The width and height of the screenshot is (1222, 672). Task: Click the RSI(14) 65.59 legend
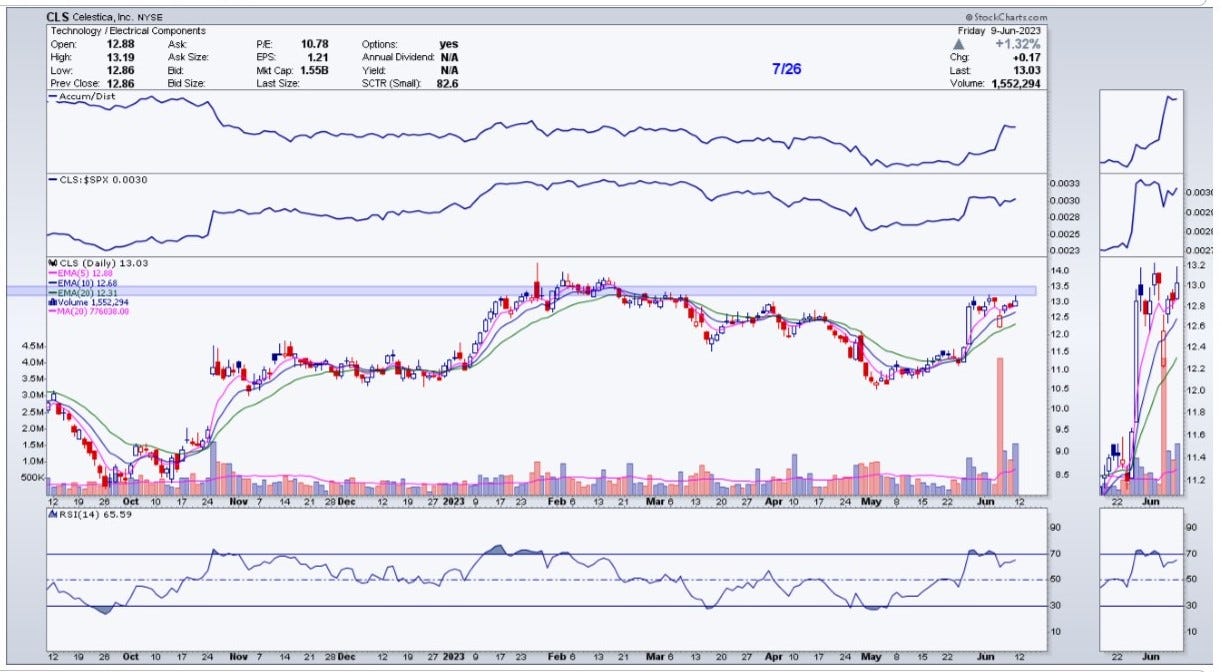pyautogui.click(x=90, y=514)
